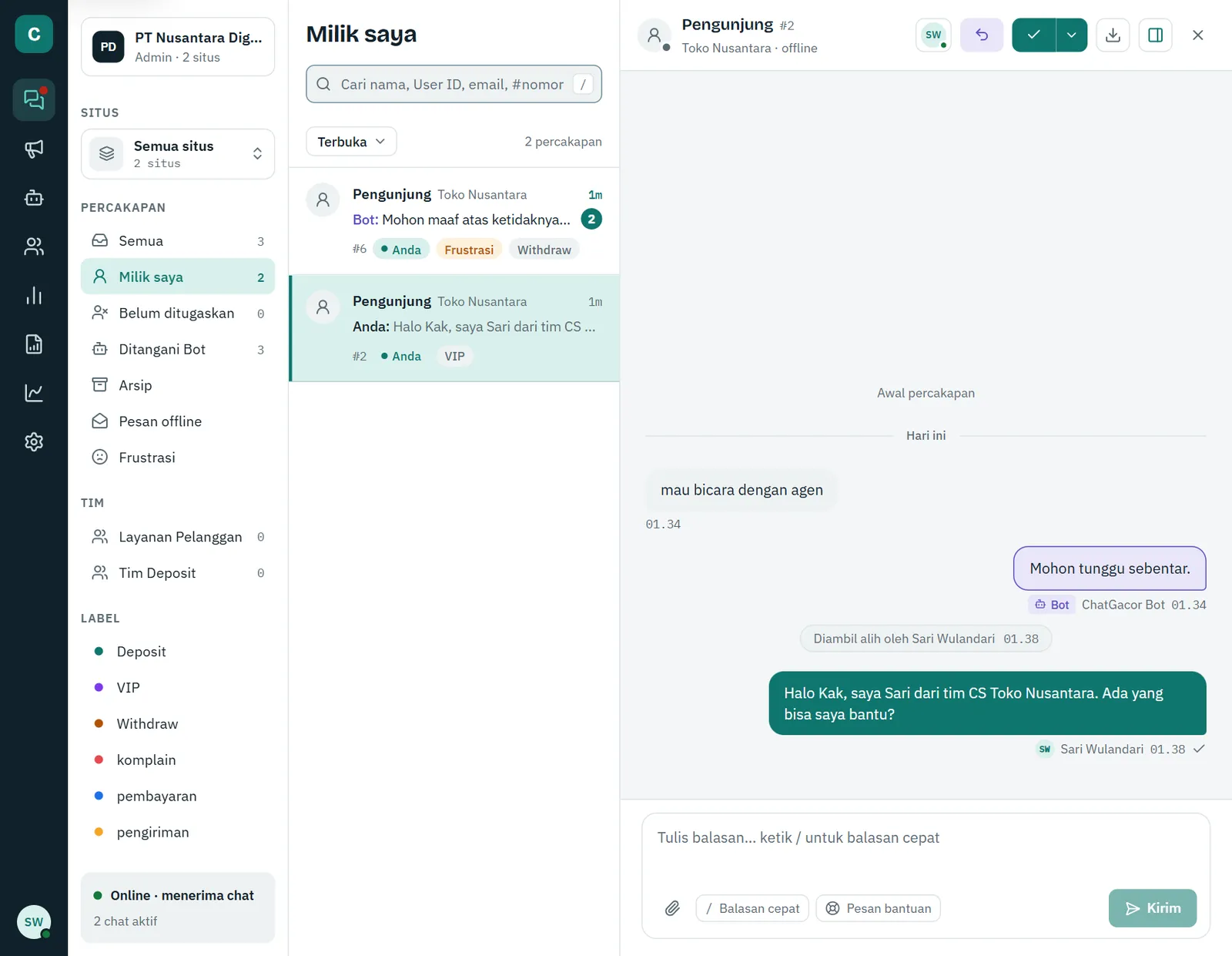Open Pesan offline folder

[178, 421]
